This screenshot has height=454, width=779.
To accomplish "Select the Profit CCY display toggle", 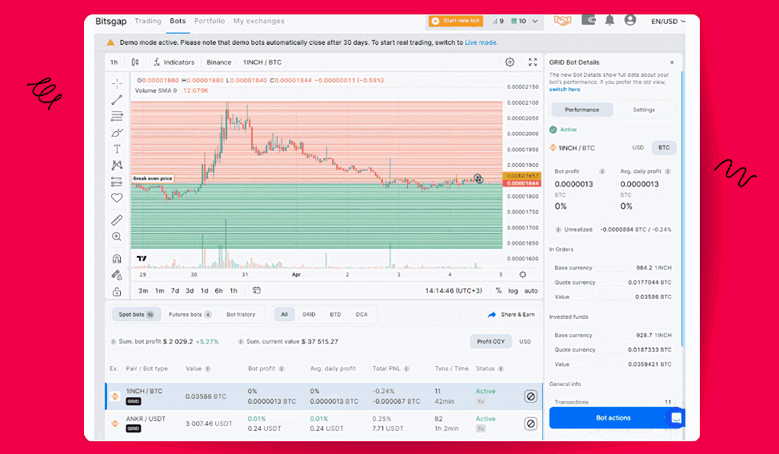I will click(491, 342).
